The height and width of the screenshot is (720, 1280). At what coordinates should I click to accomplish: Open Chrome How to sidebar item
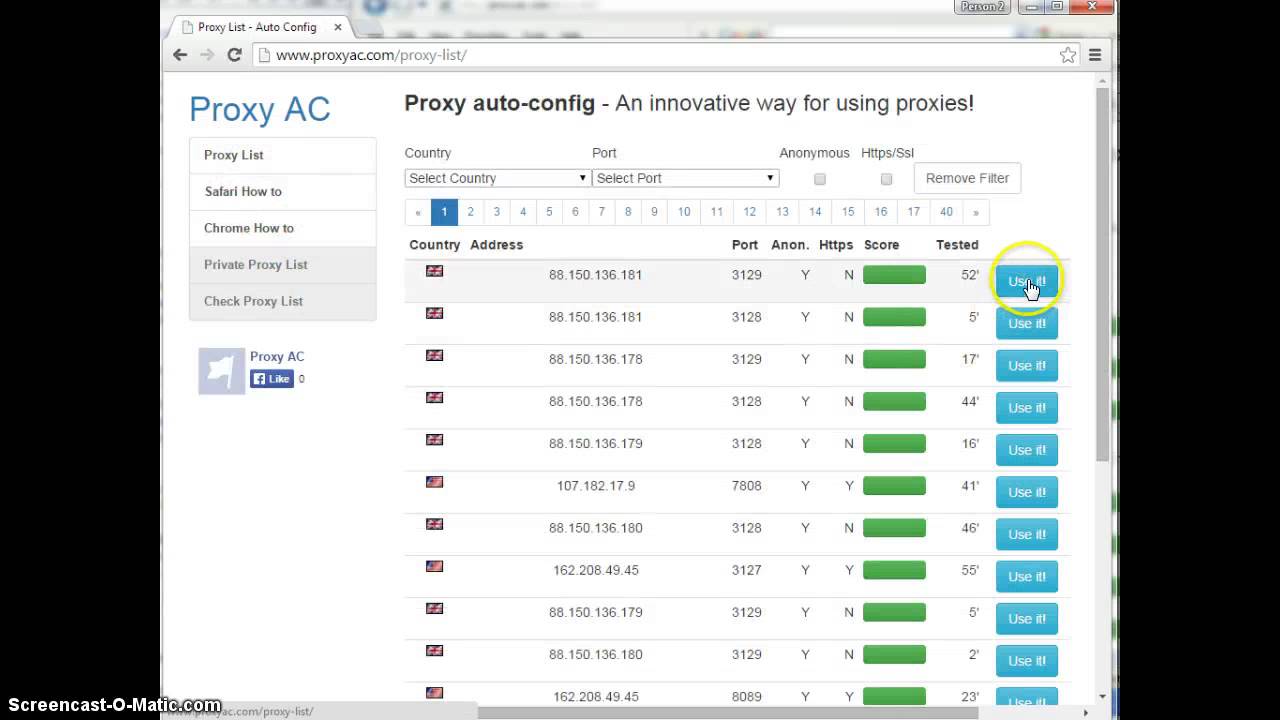point(283,228)
